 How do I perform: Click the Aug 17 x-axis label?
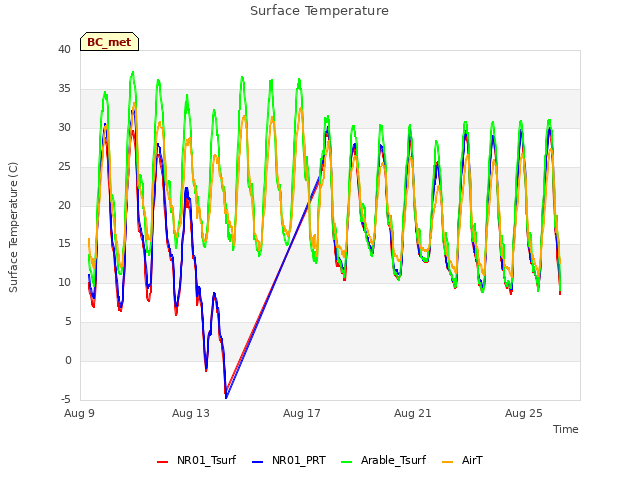coord(302,413)
